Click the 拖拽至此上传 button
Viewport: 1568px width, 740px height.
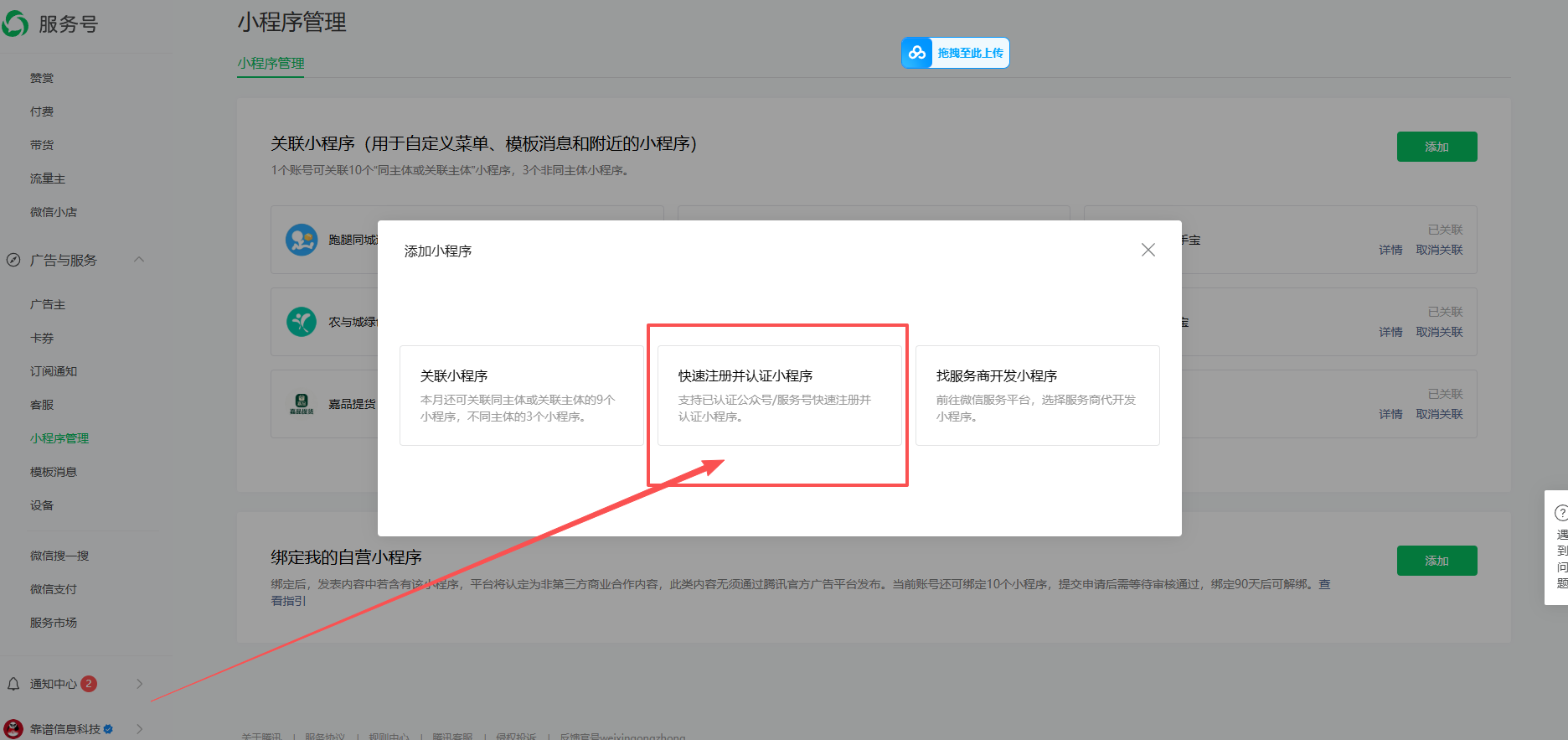coord(956,53)
